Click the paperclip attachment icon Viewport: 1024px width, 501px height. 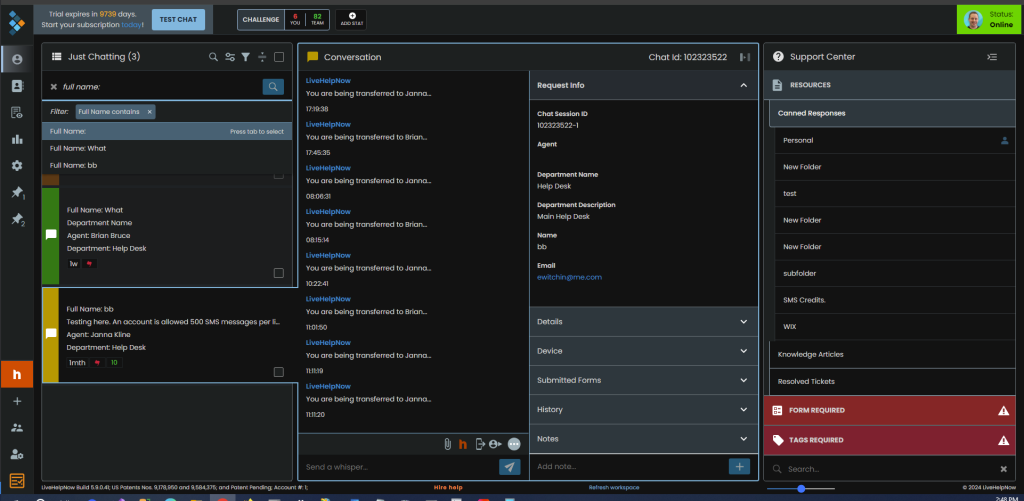coord(448,443)
